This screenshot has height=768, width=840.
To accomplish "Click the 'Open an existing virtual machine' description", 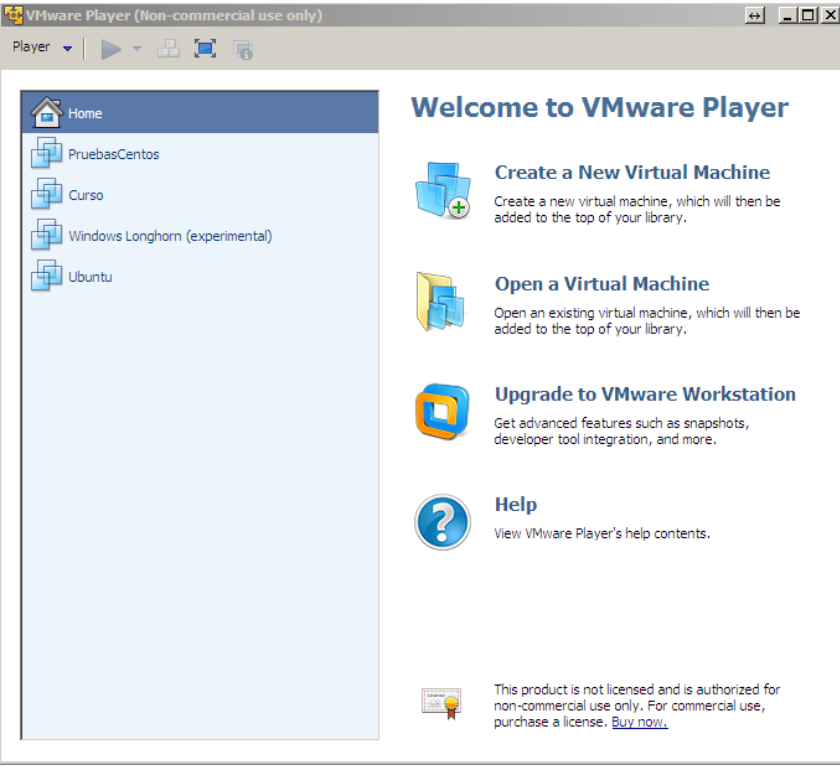I will click(x=647, y=321).
